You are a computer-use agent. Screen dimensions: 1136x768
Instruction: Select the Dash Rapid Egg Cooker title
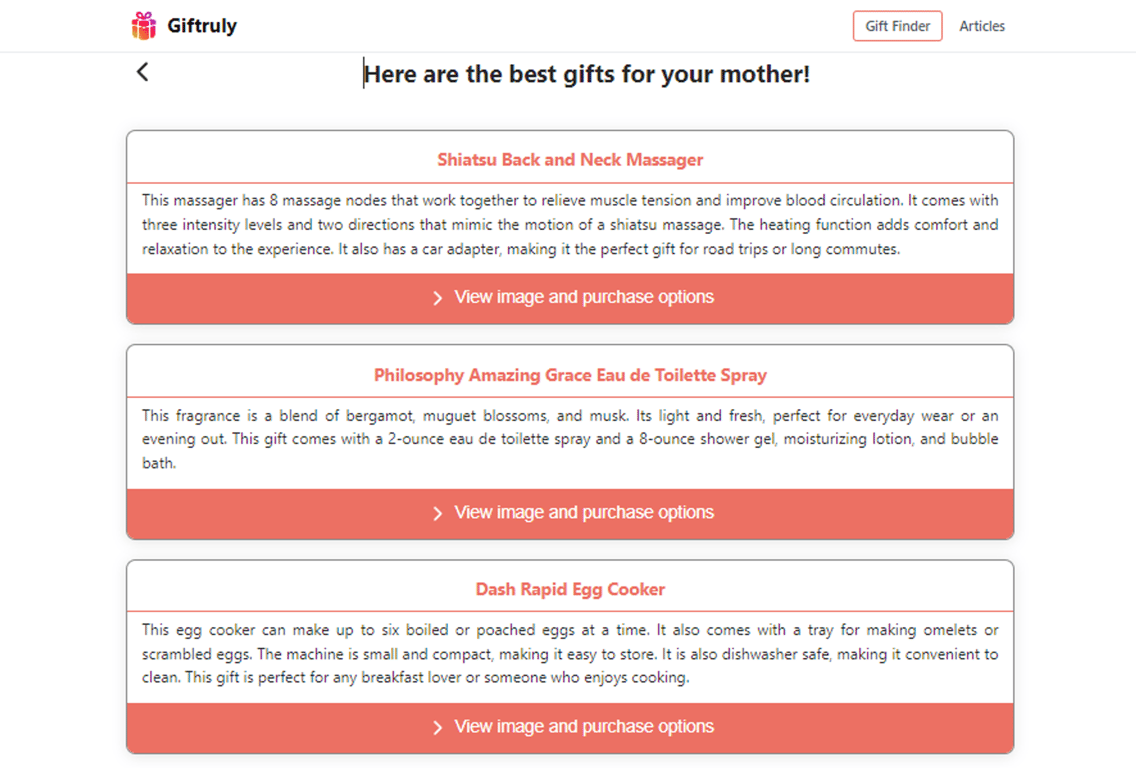point(570,590)
